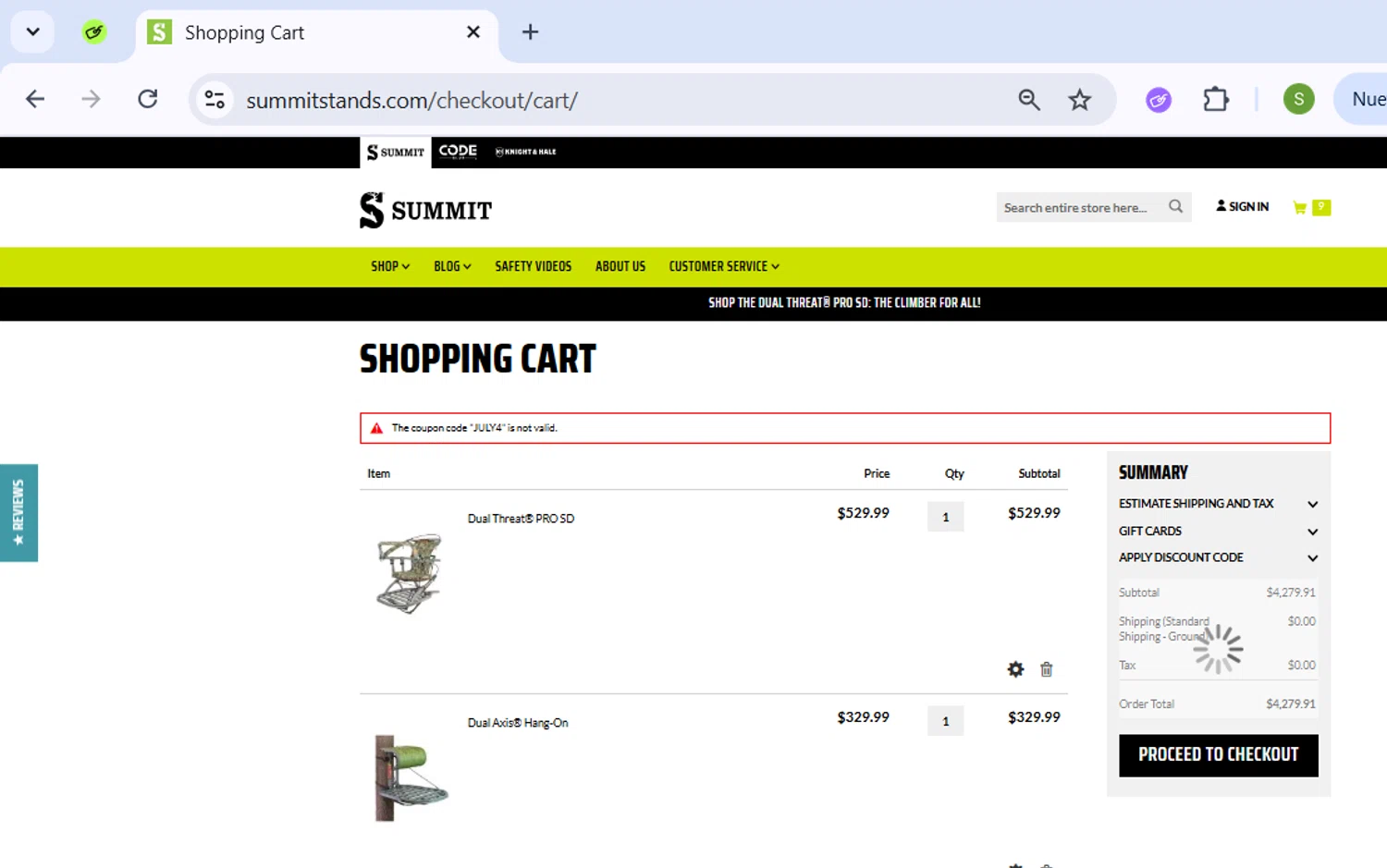
Task: Open a new browser tab
Action: click(530, 32)
